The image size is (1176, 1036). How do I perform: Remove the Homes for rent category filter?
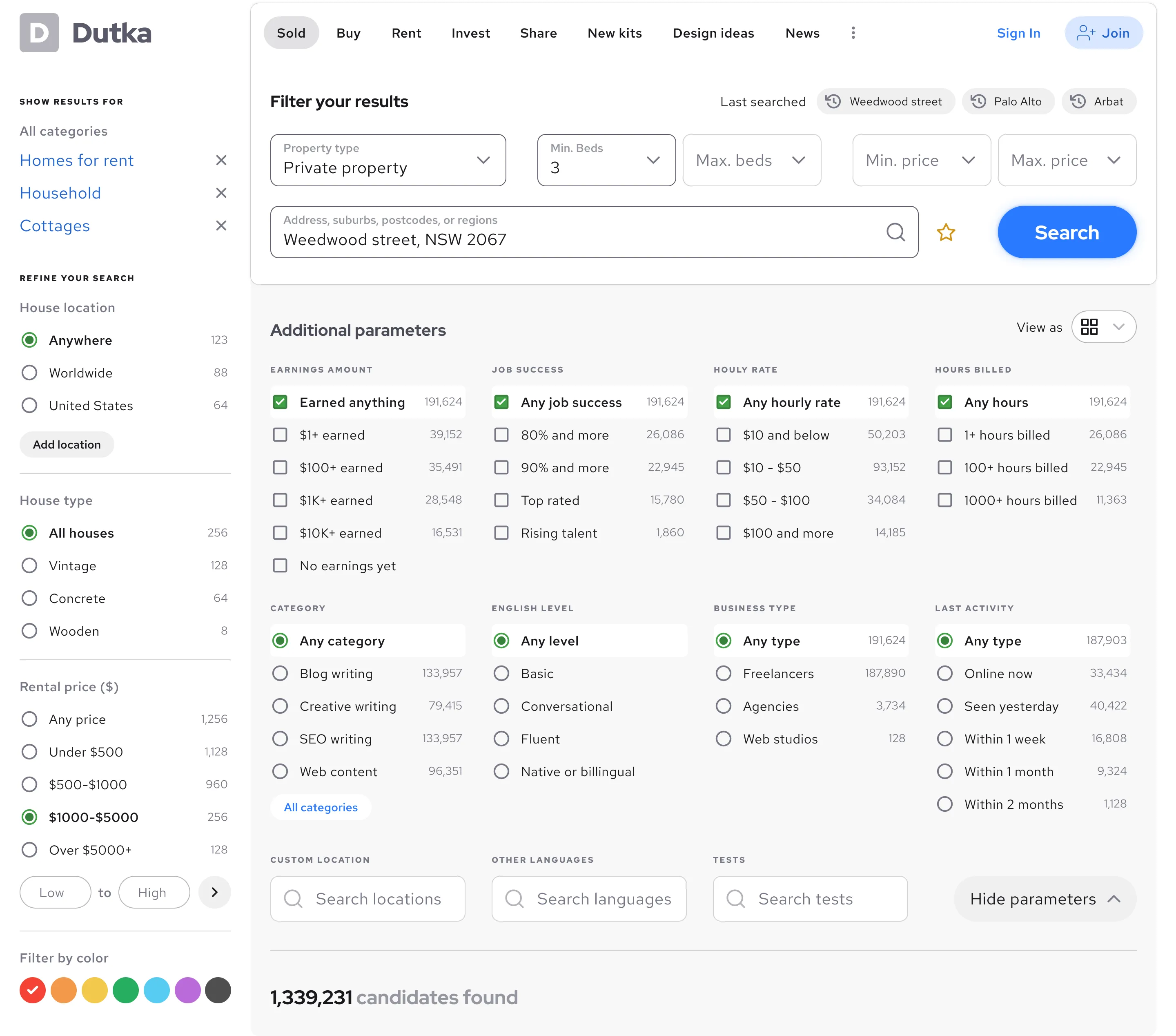[x=221, y=161]
